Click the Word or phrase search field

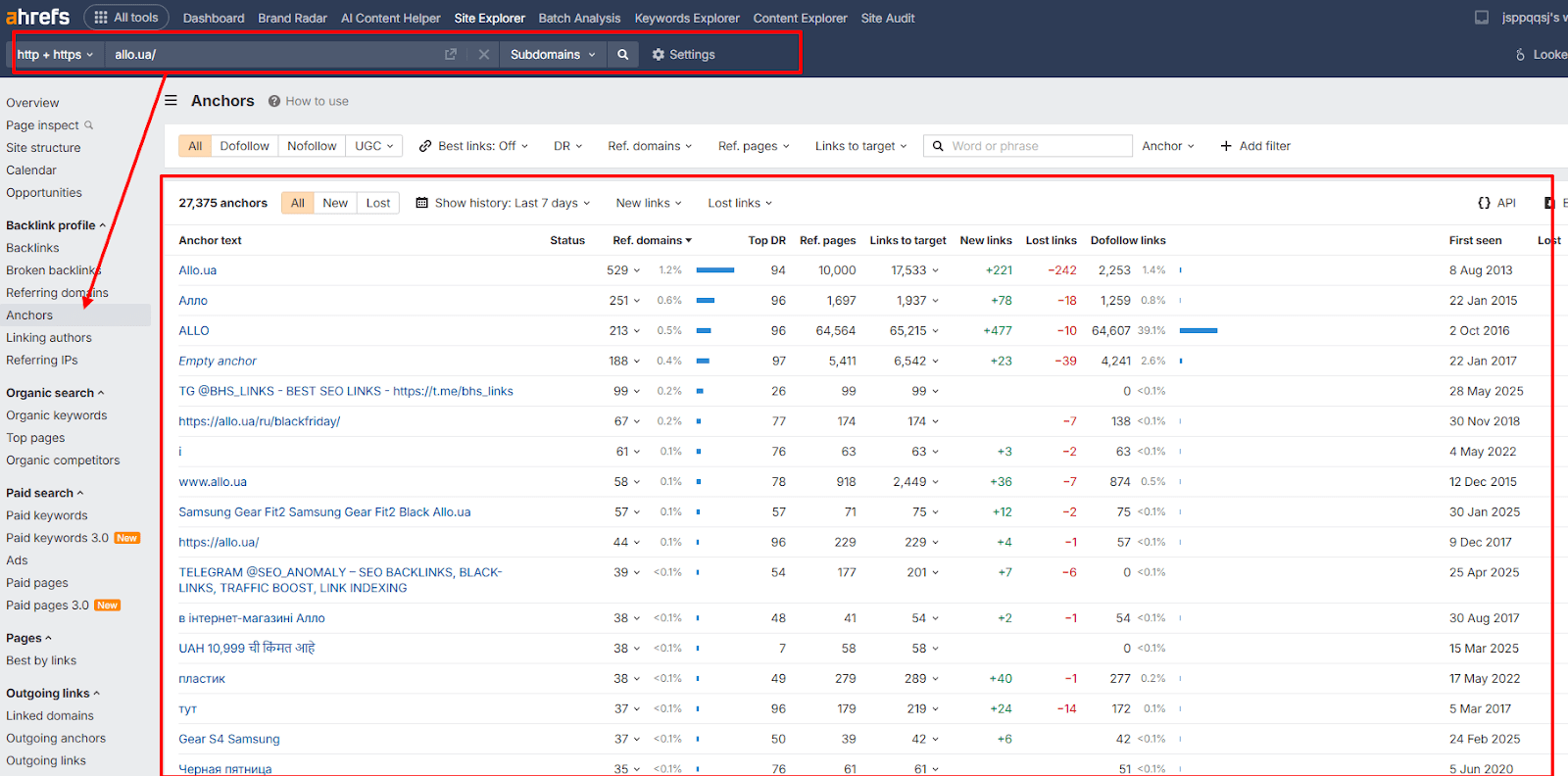coord(1028,146)
